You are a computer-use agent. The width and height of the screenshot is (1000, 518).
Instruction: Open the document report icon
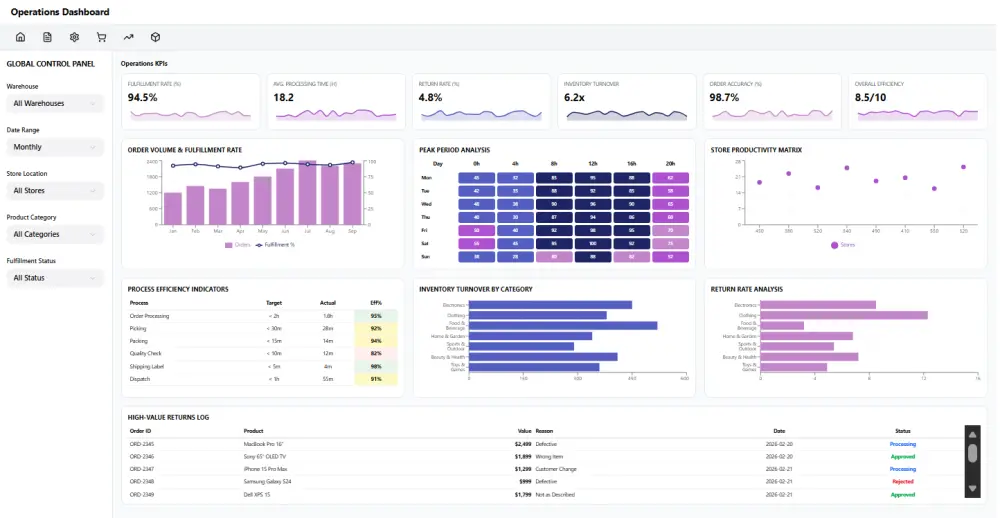click(x=47, y=37)
